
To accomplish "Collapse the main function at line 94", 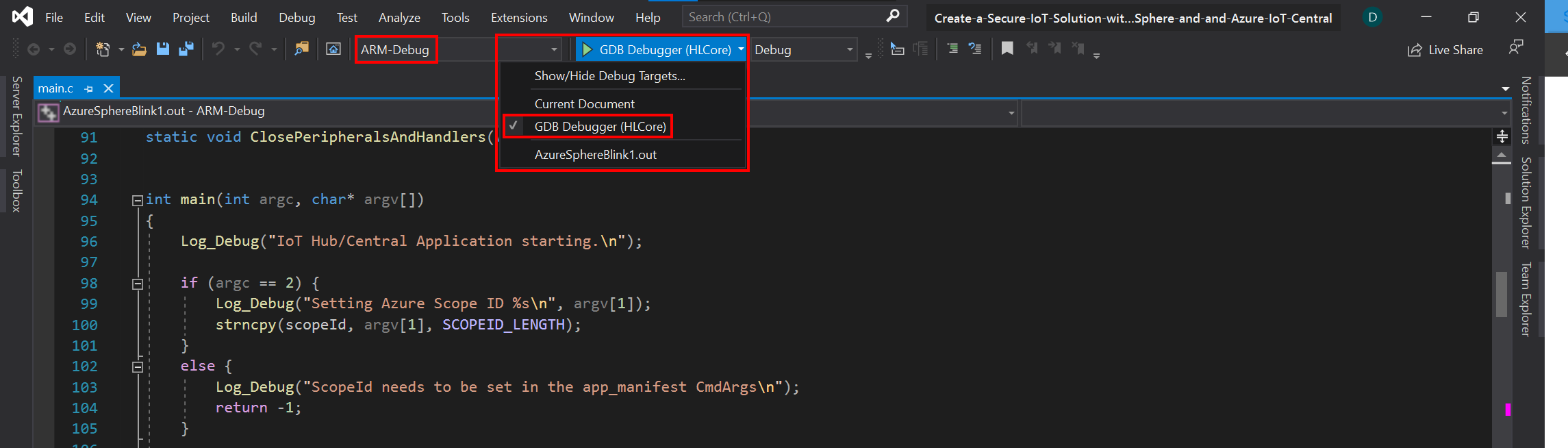I will 137,201.
